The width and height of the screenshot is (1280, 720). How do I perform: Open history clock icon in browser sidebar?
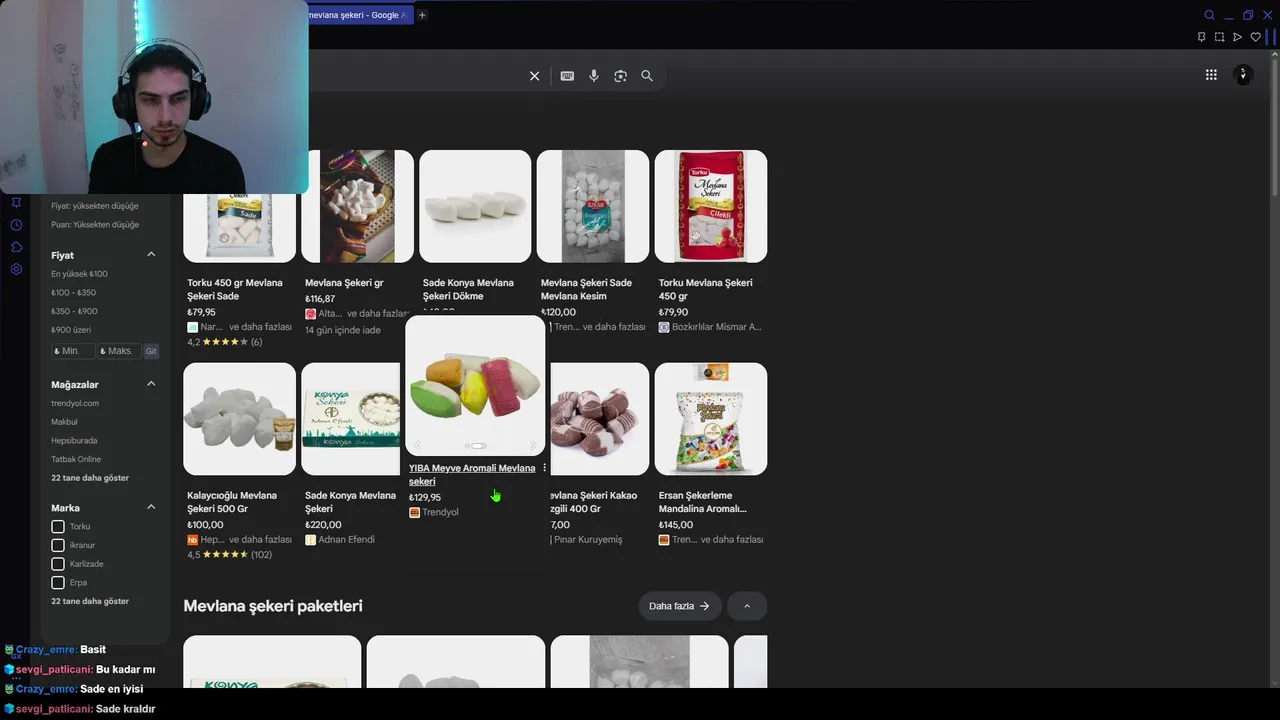(x=16, y=225)
